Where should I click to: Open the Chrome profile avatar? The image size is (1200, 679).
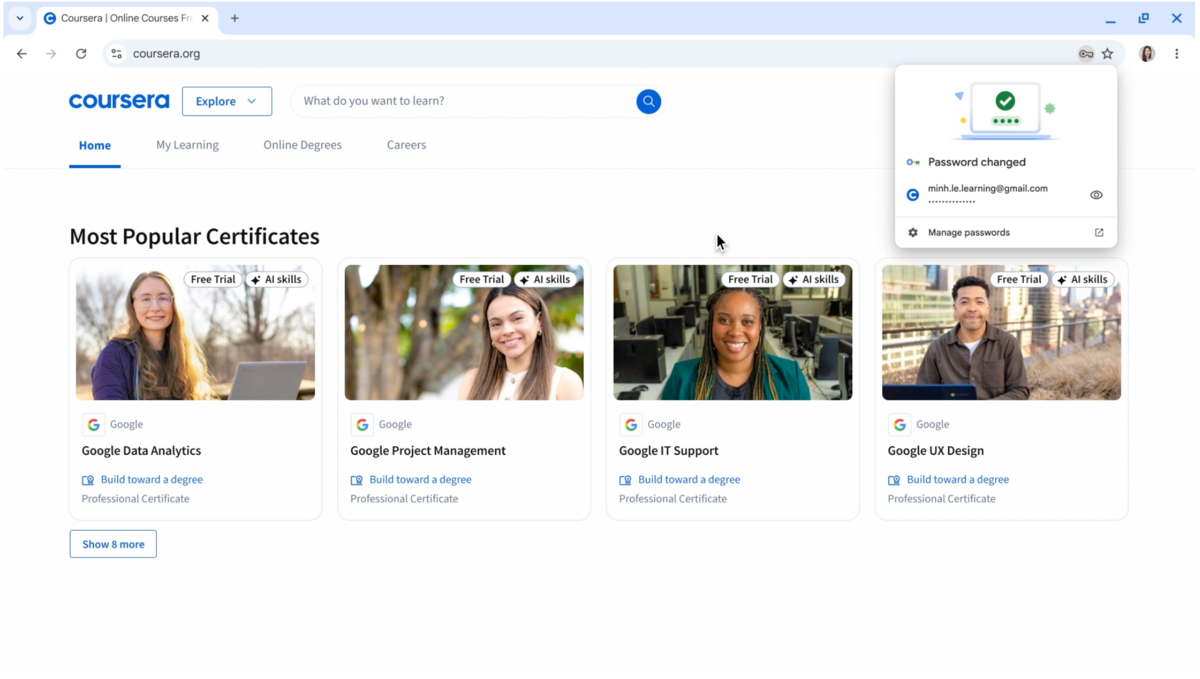(1147, 54)
